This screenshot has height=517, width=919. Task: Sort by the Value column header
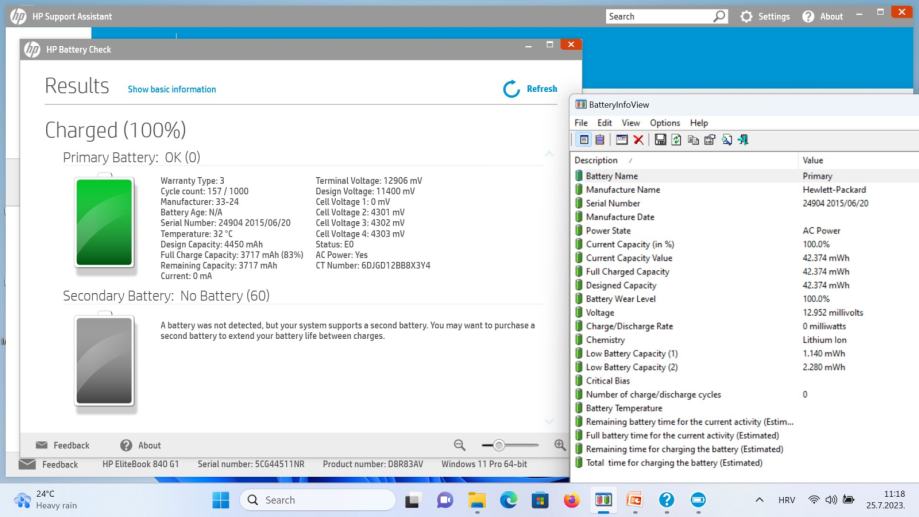(x=858, y=160)
